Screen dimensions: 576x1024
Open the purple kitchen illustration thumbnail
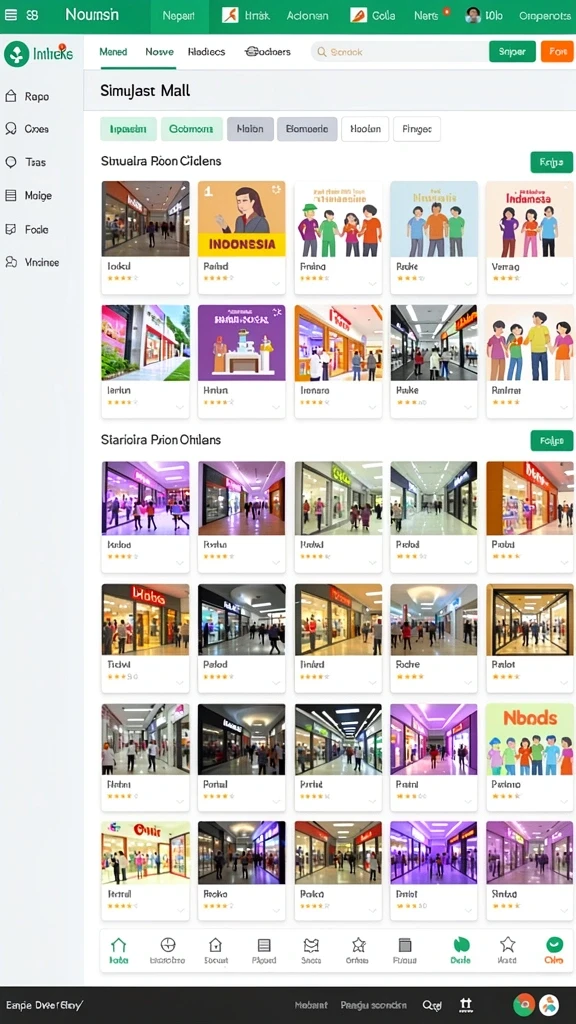242,343
